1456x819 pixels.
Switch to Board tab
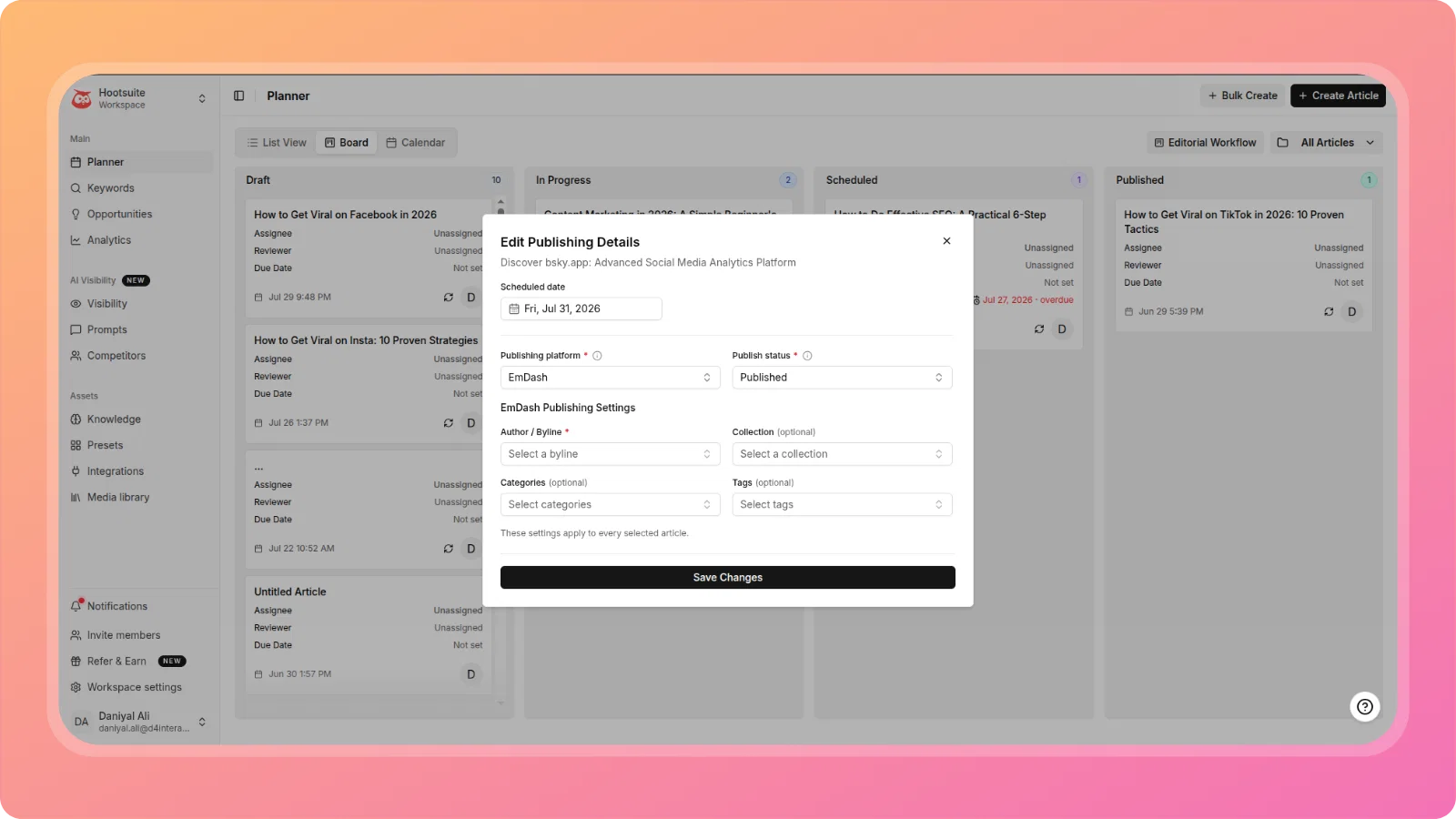pos(347,143)
